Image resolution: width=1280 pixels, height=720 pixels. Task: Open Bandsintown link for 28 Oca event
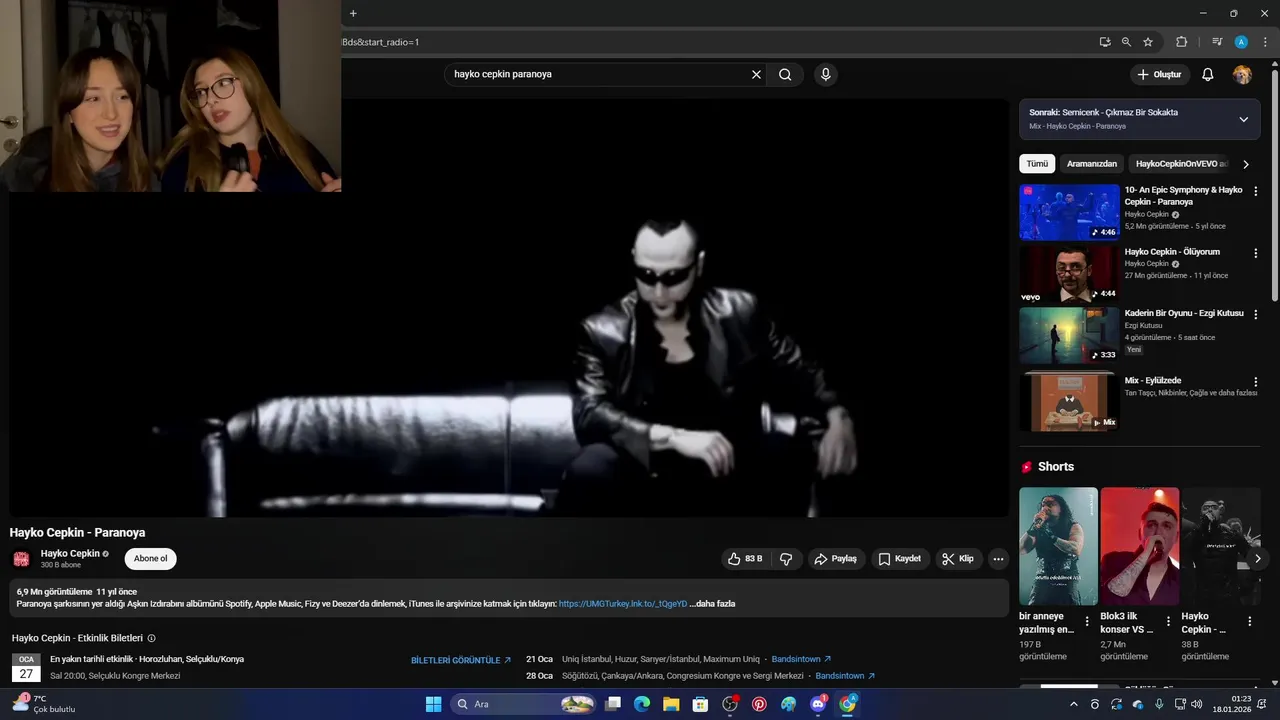click(x=846, y=676)
